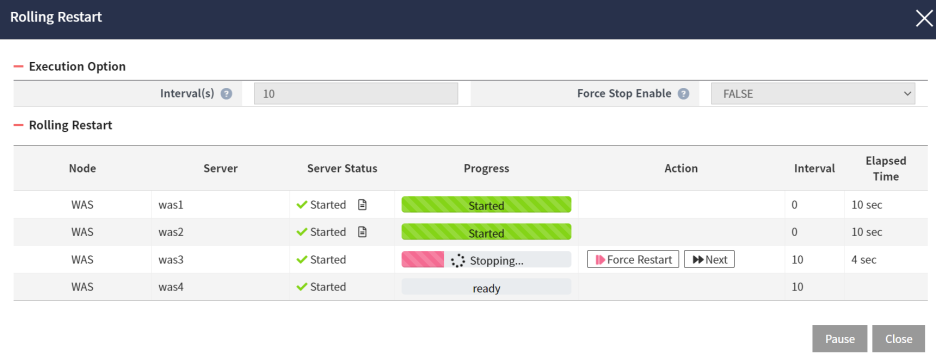Click the Server Status column header
The width and height of the screenshot is (936, 362).
click(x=342, y=168)
